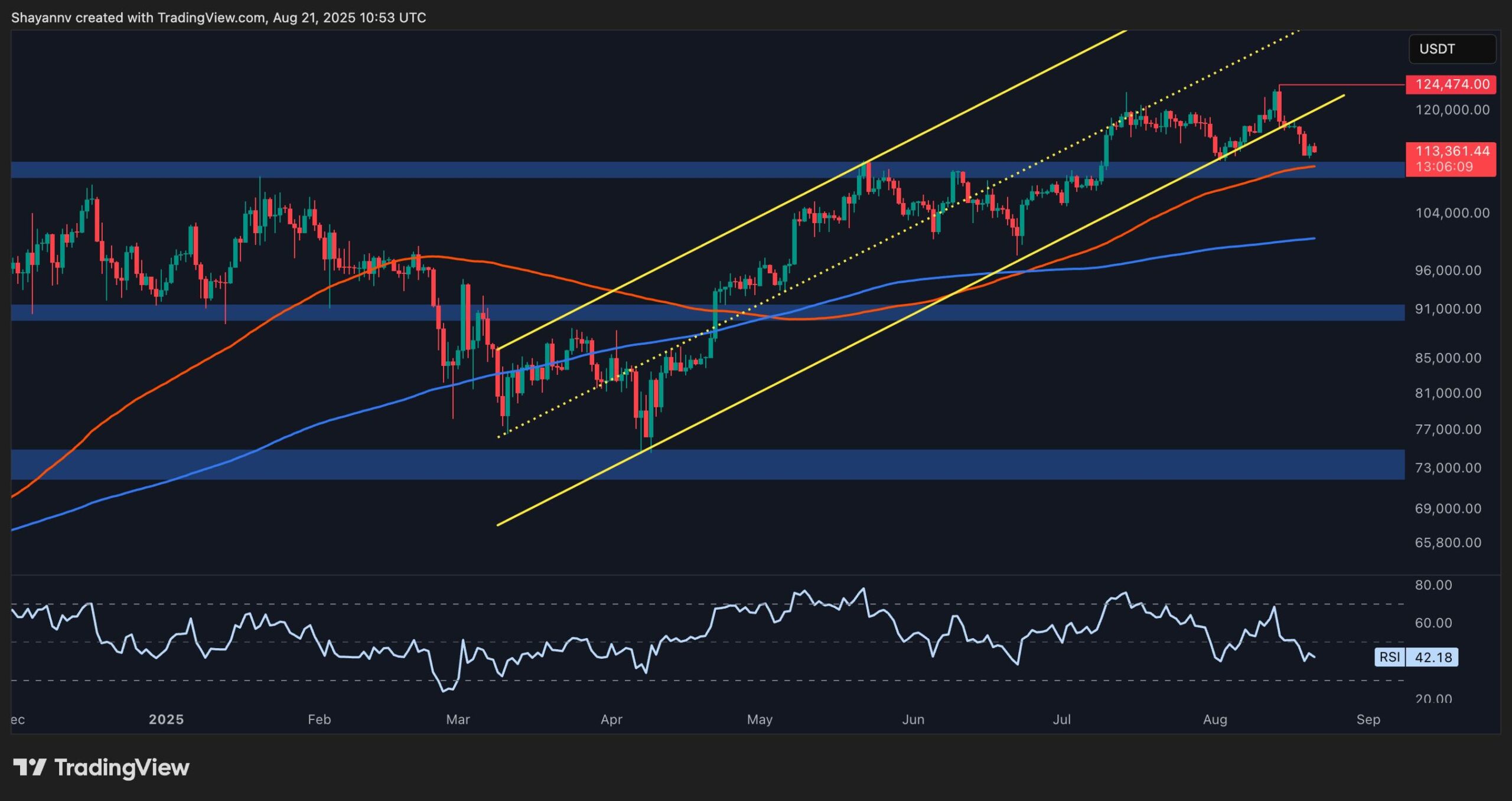Click the 2025 year label on time axis
Screen dimensions: 1512x801
[x=166, y=720]
